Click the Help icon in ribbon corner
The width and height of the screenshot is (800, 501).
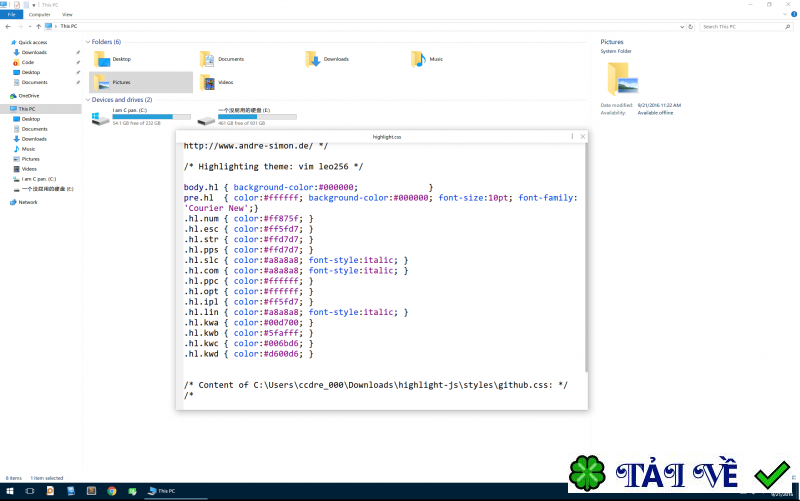coord(794,15)
